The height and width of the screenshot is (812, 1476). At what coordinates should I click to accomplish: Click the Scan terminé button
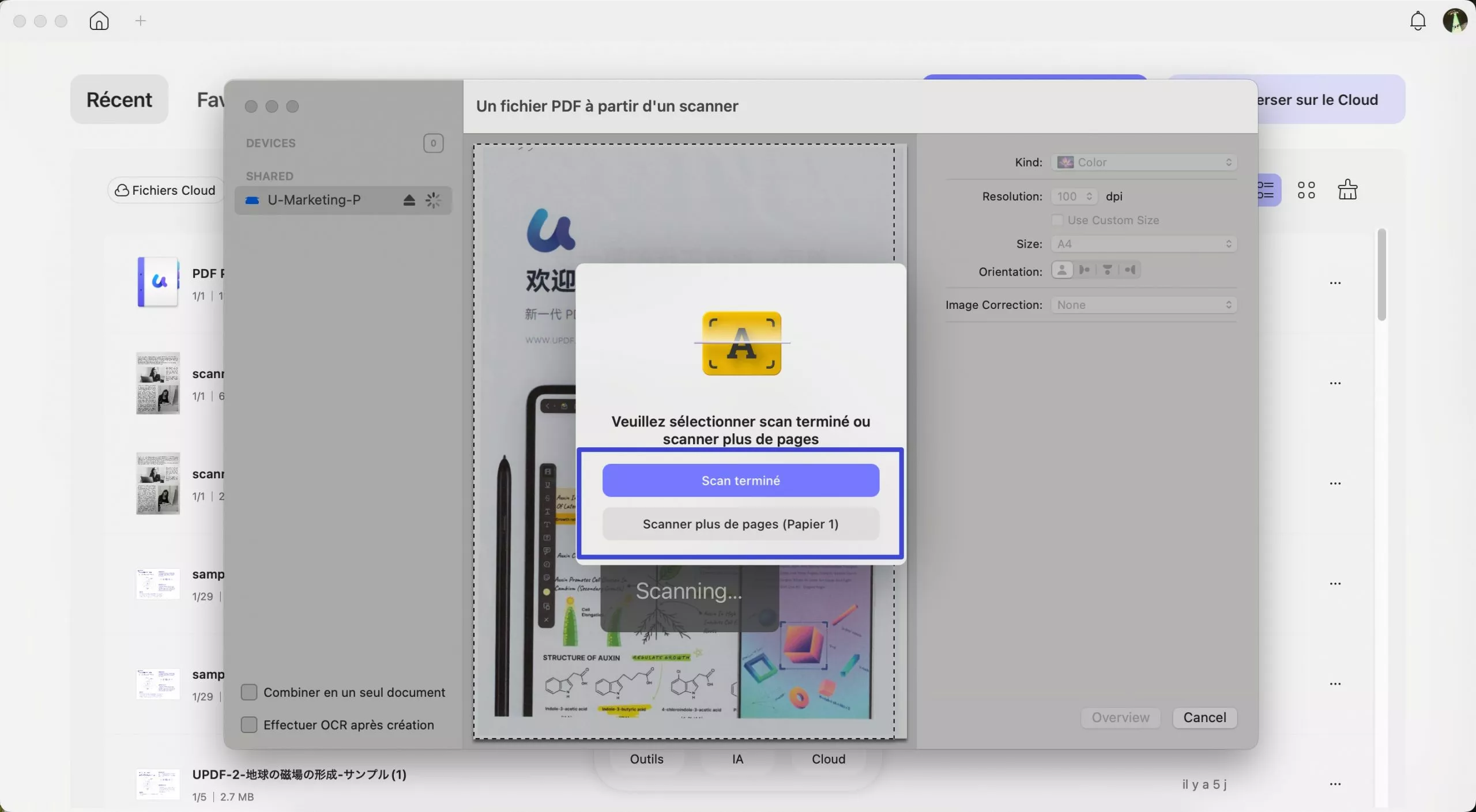pyautogui.click(x=741, y=480)
